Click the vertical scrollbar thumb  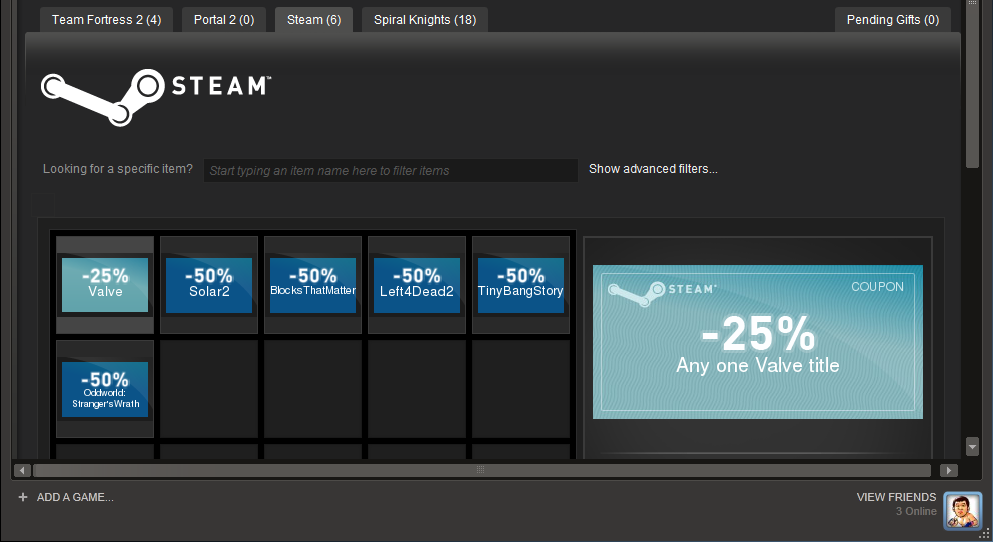click(973, 85)
